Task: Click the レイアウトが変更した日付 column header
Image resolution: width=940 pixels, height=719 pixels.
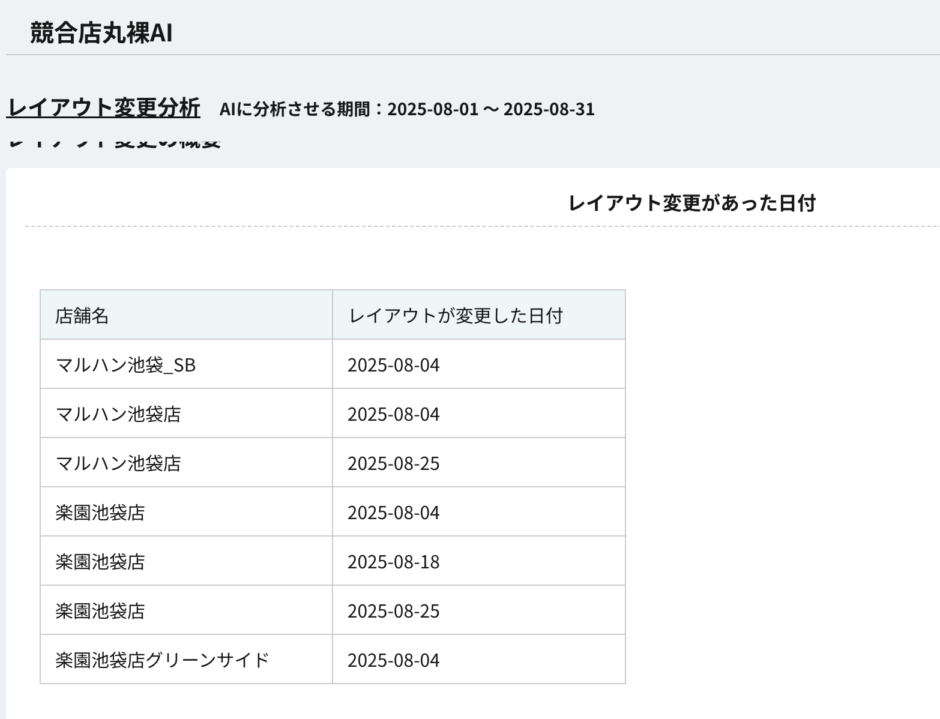Action: [x=455, y=315]
